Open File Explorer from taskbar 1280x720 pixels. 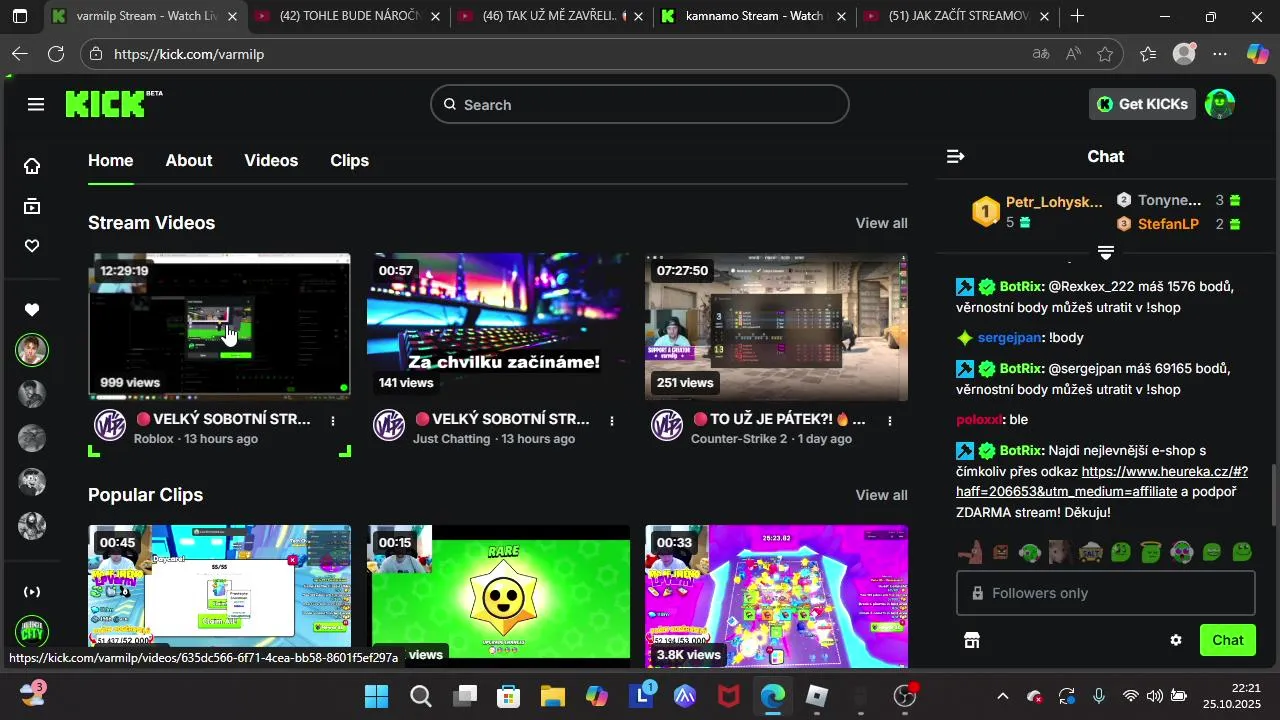553,696
